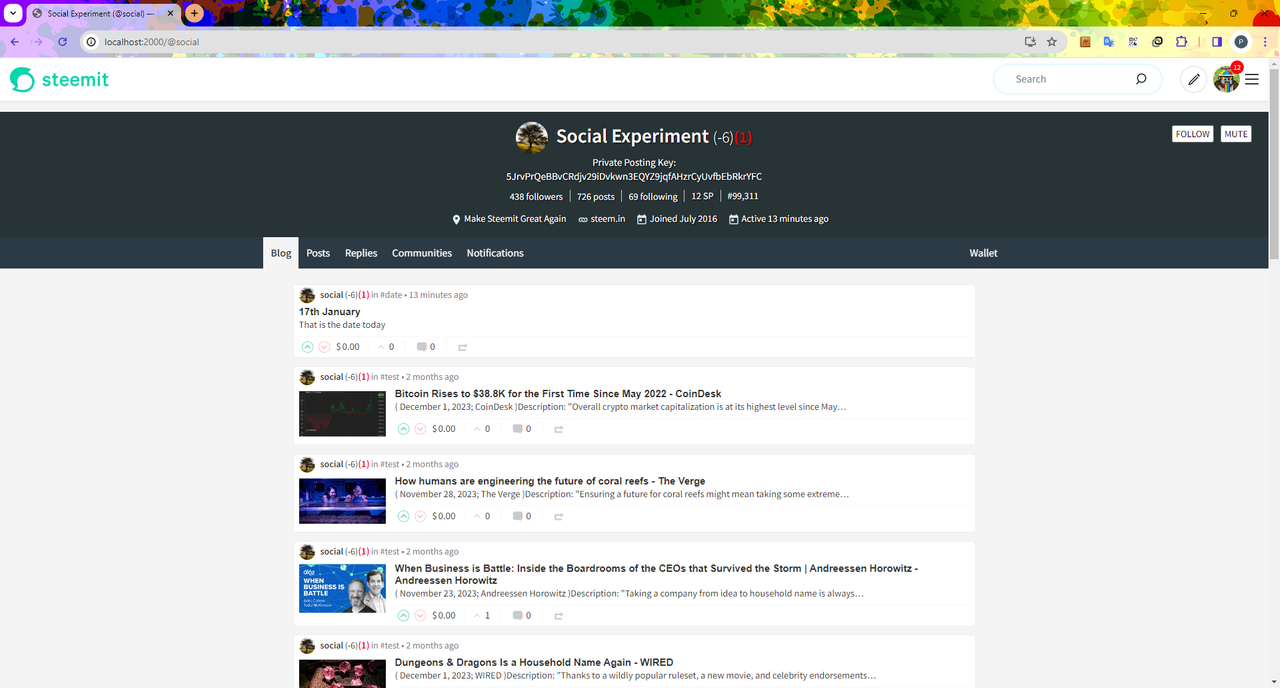Open the 17th January post title
The height and width of the screenshot is (688, 1280).
330,312
